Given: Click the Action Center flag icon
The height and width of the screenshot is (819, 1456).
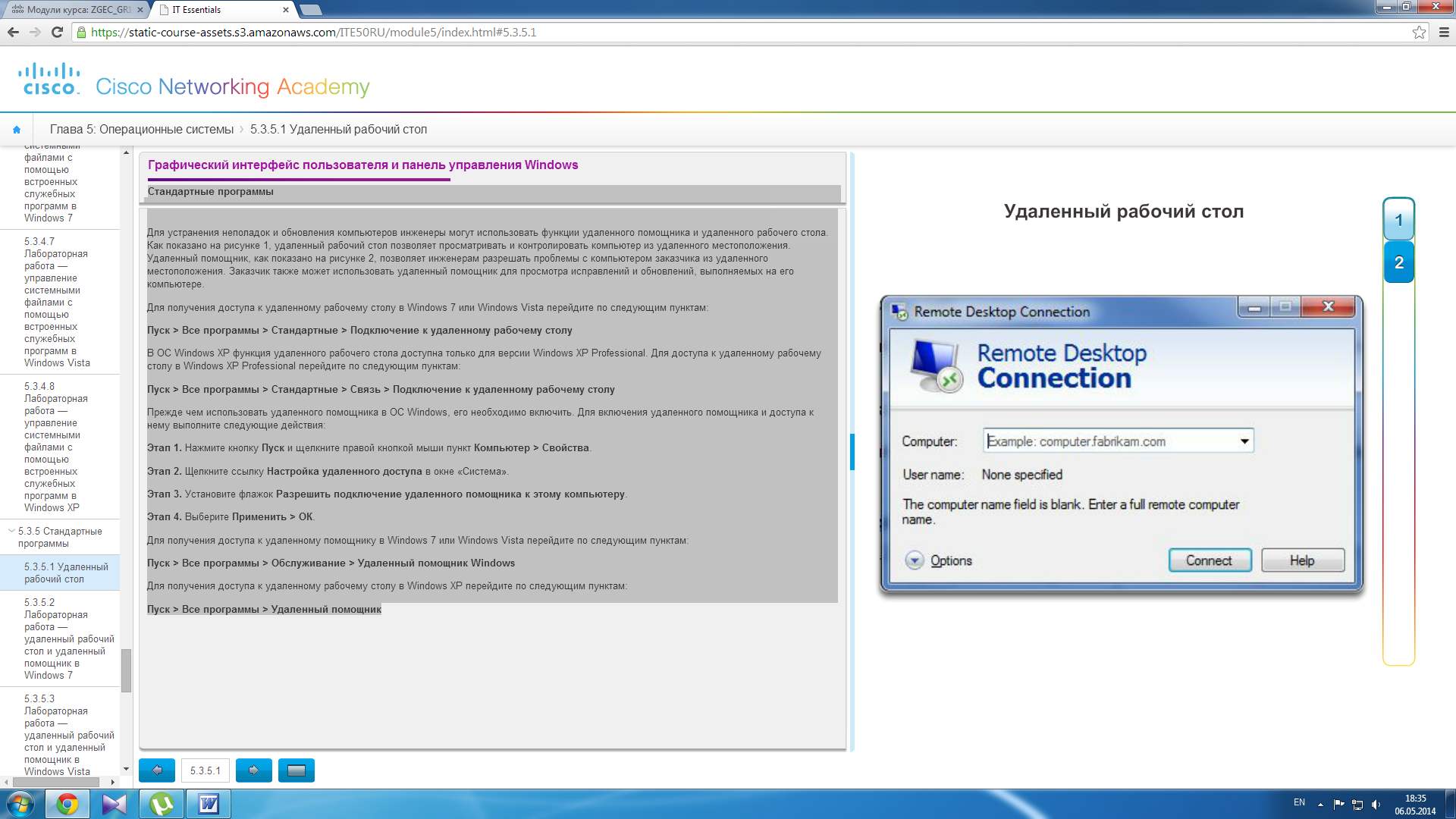Looking at the screenshot, I should [1338, 805].
